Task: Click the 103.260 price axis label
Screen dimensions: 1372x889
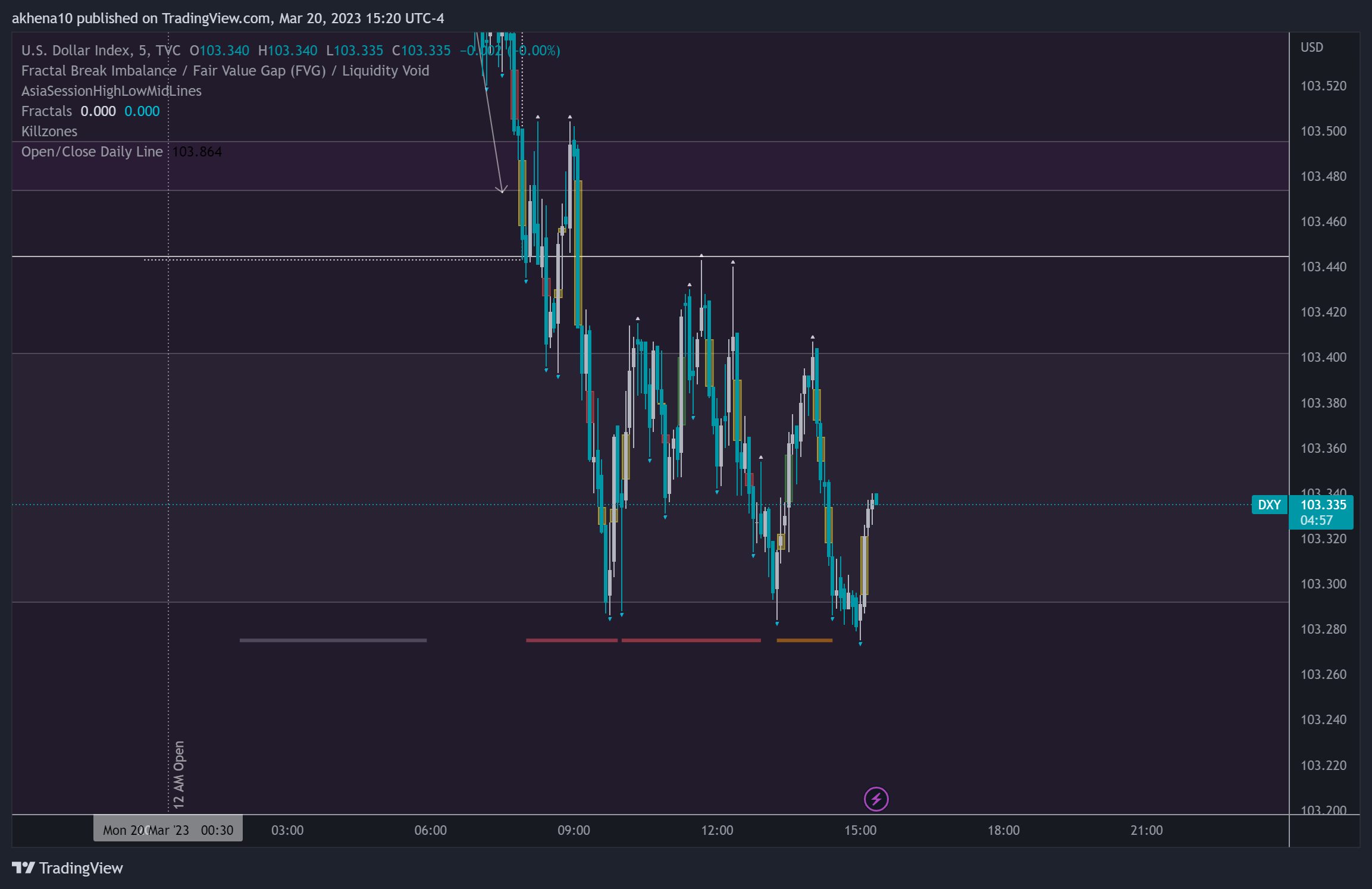Action: click(x=1323, y=674)
